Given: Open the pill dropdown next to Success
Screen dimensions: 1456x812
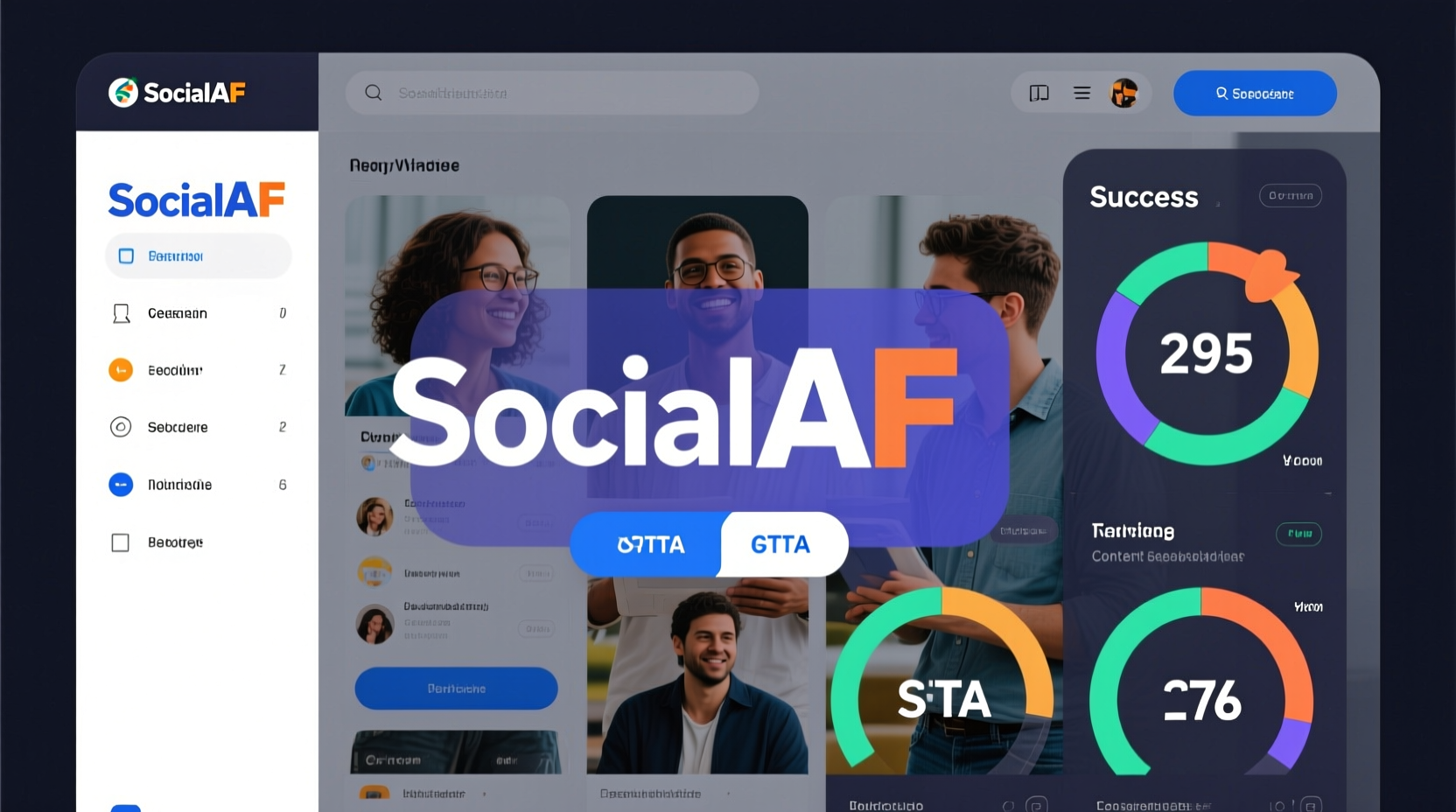Looking at the screenshot, I should (1291, 196).
